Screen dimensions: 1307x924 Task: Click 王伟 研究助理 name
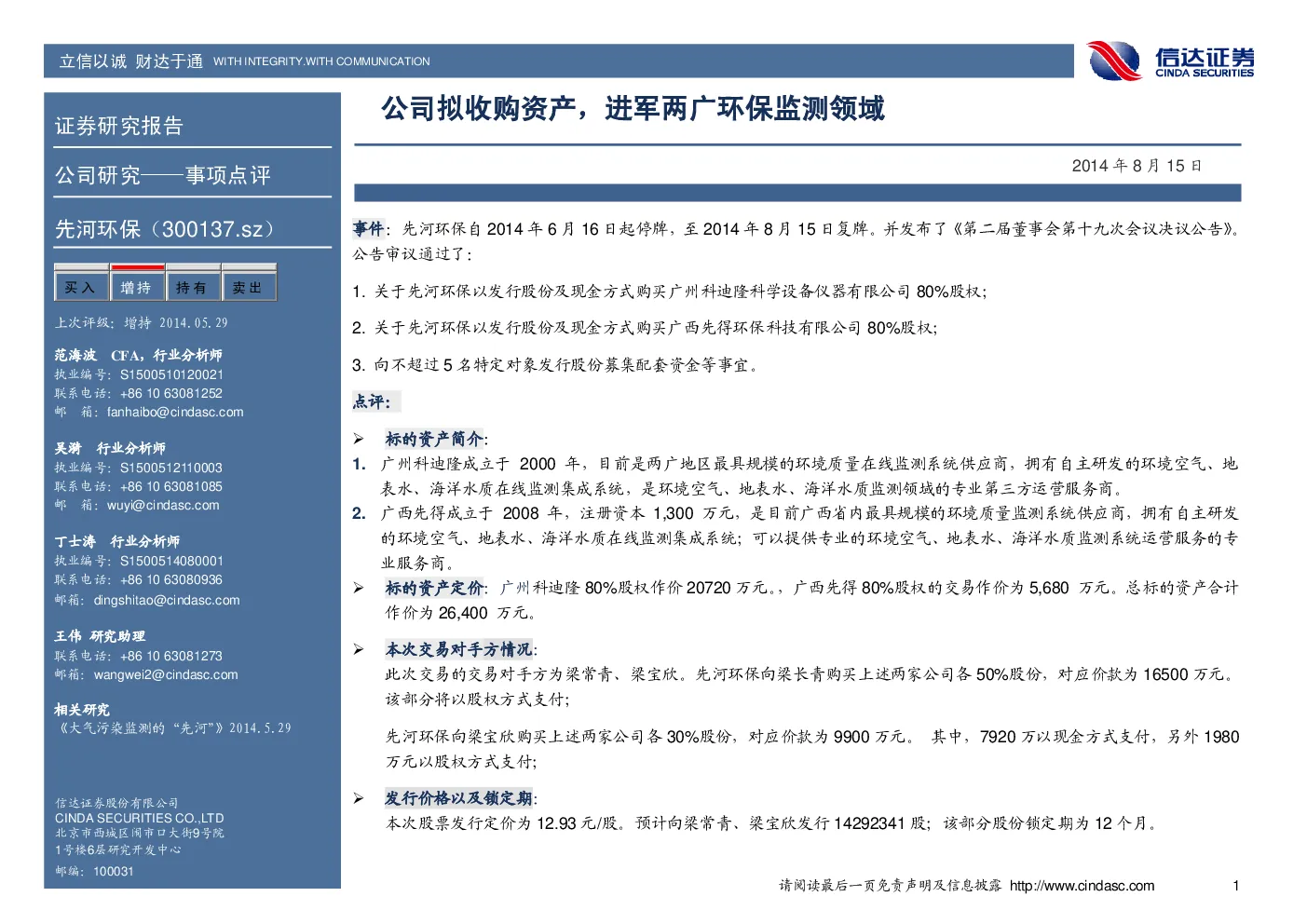point(100,636)
